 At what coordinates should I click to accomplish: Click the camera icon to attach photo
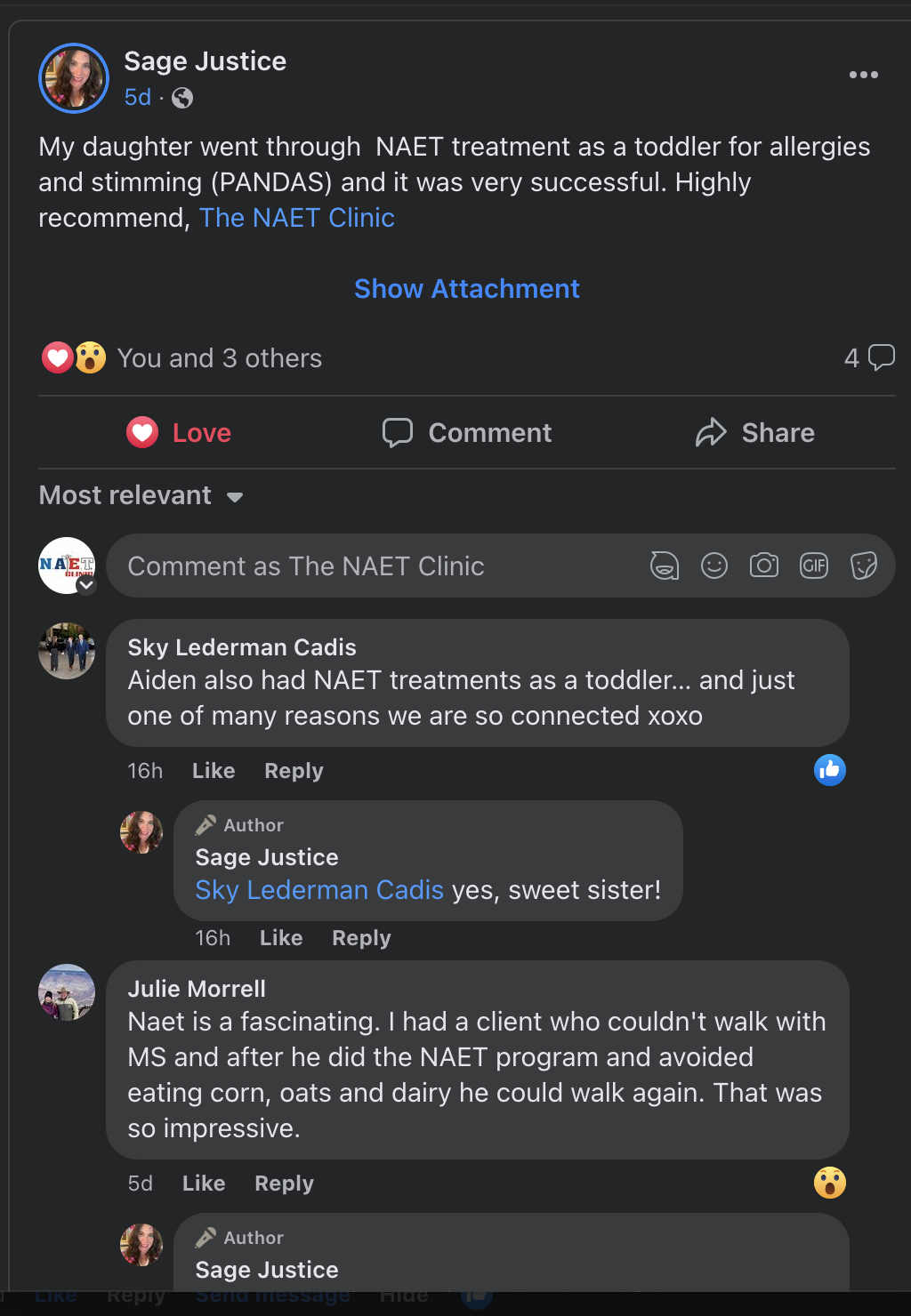tap(764, 566)
